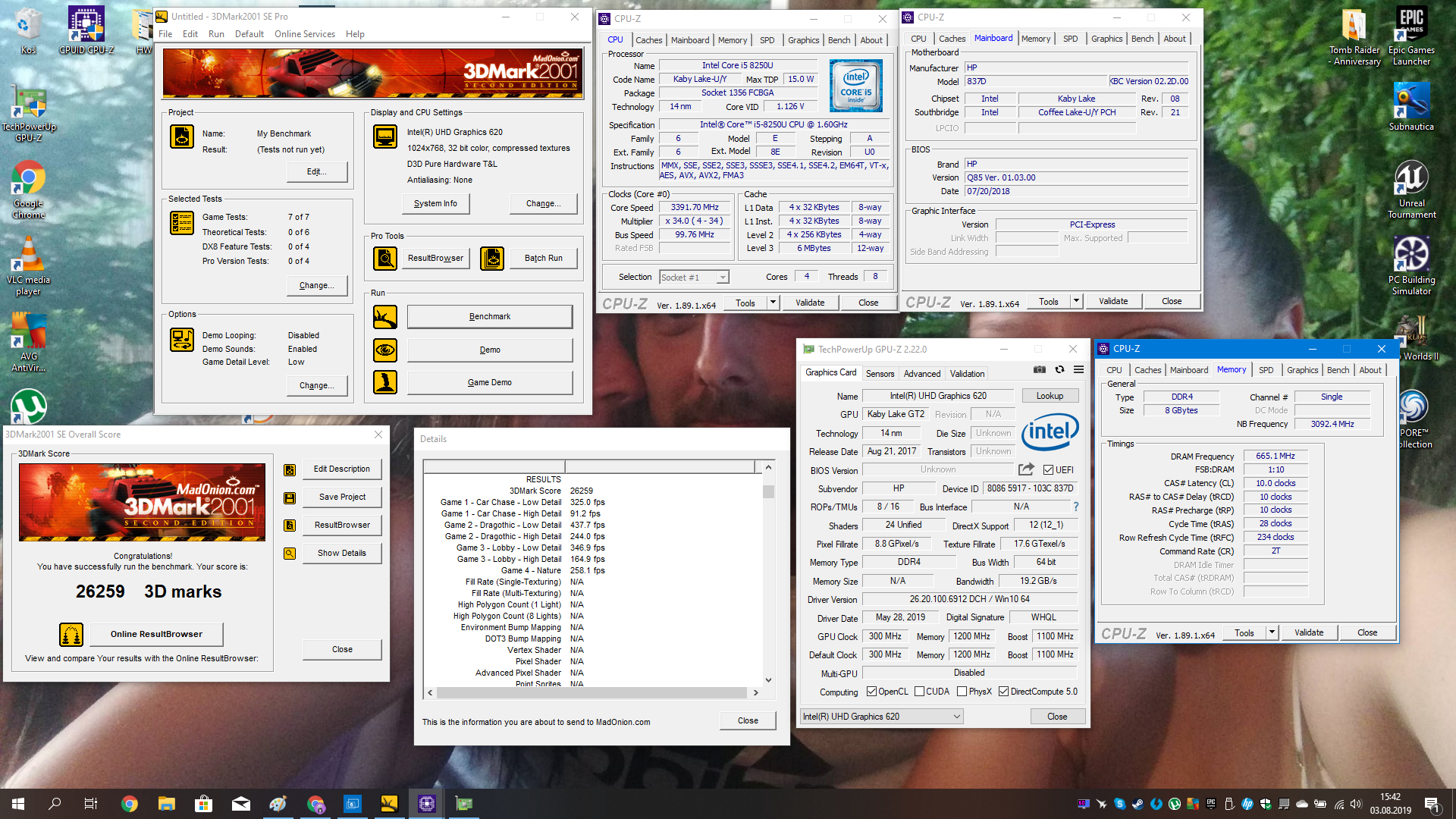Click the Details window horizontal scrollbar
Image resolution: width=1456 pixels, height=819 pixels.
[593, 693]
